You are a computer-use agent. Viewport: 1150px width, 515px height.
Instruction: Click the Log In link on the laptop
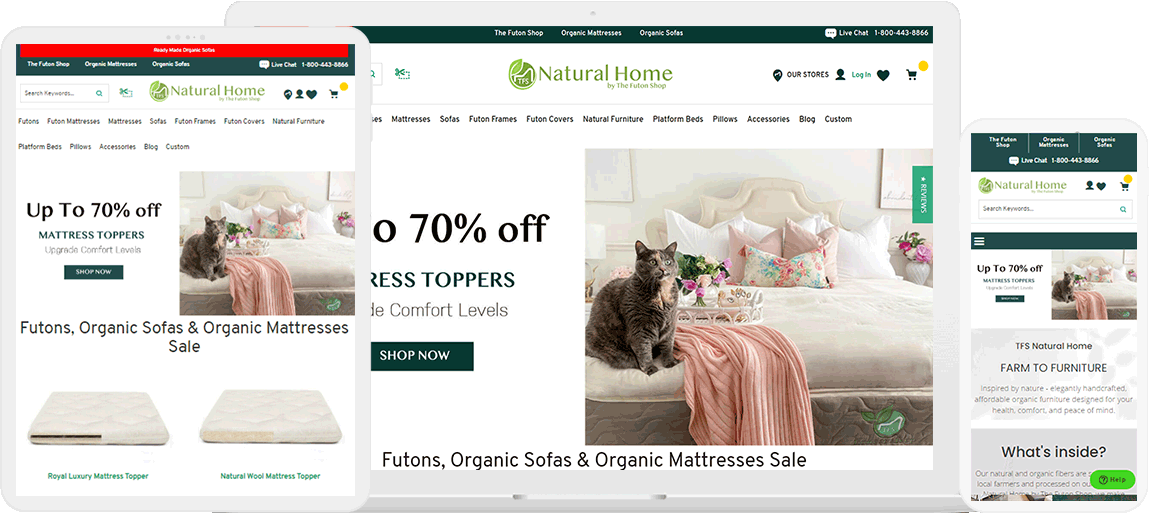[x=861, y=75]
